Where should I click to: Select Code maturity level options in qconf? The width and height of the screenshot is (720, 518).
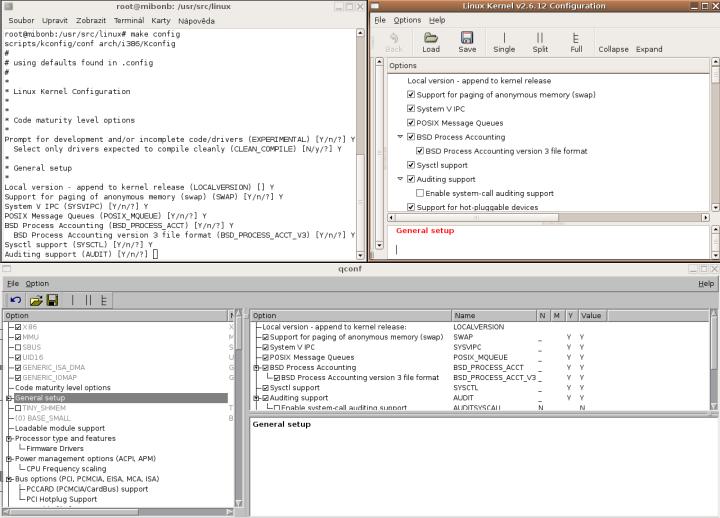(x=62, y=388)
